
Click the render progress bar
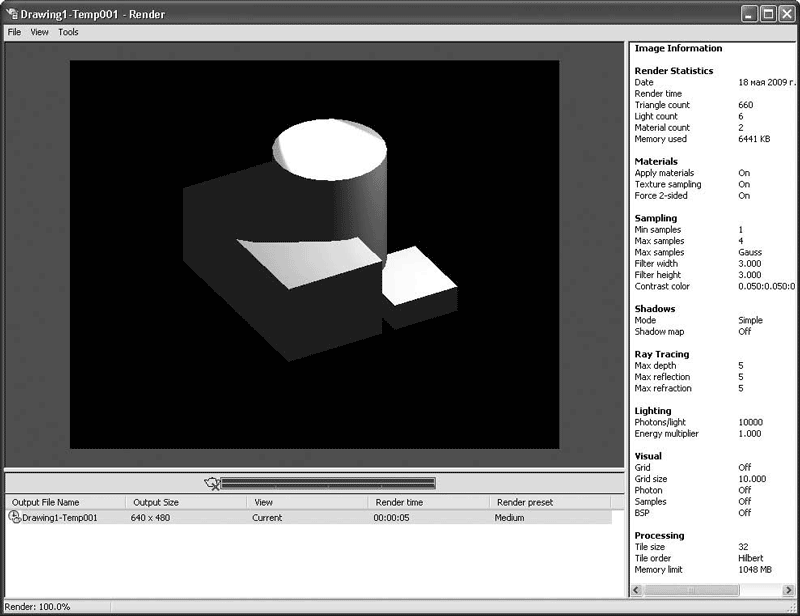tap(328, 483)
